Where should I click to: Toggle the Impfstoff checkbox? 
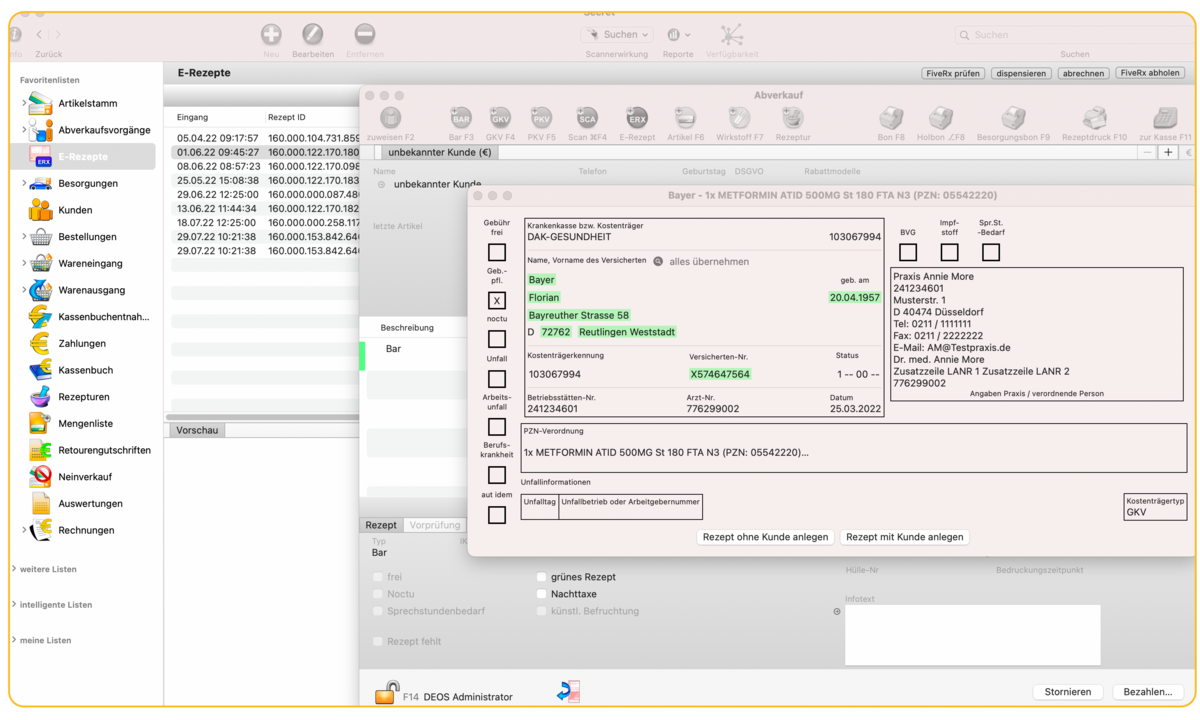pos(950,252)
